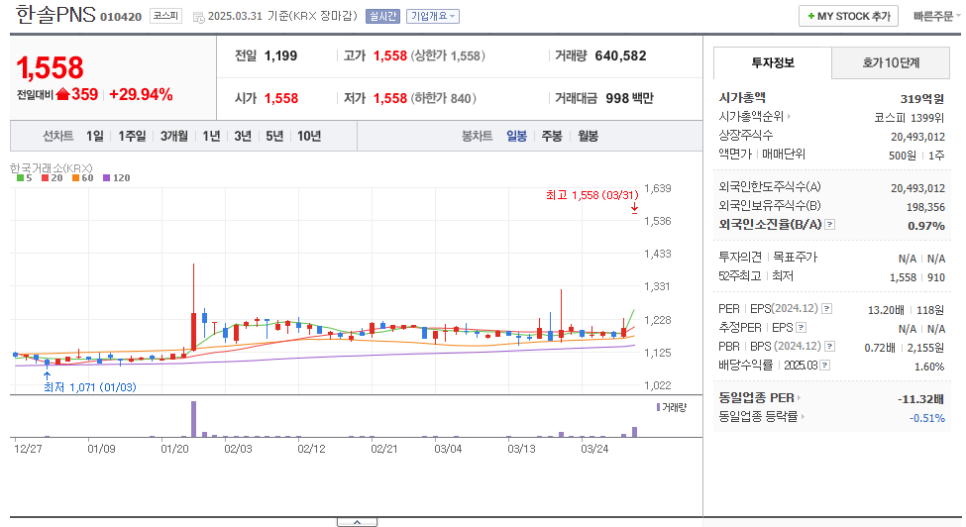Click the calendar icon beside the date
Screen dimensions: 966x527
[198, 17]
